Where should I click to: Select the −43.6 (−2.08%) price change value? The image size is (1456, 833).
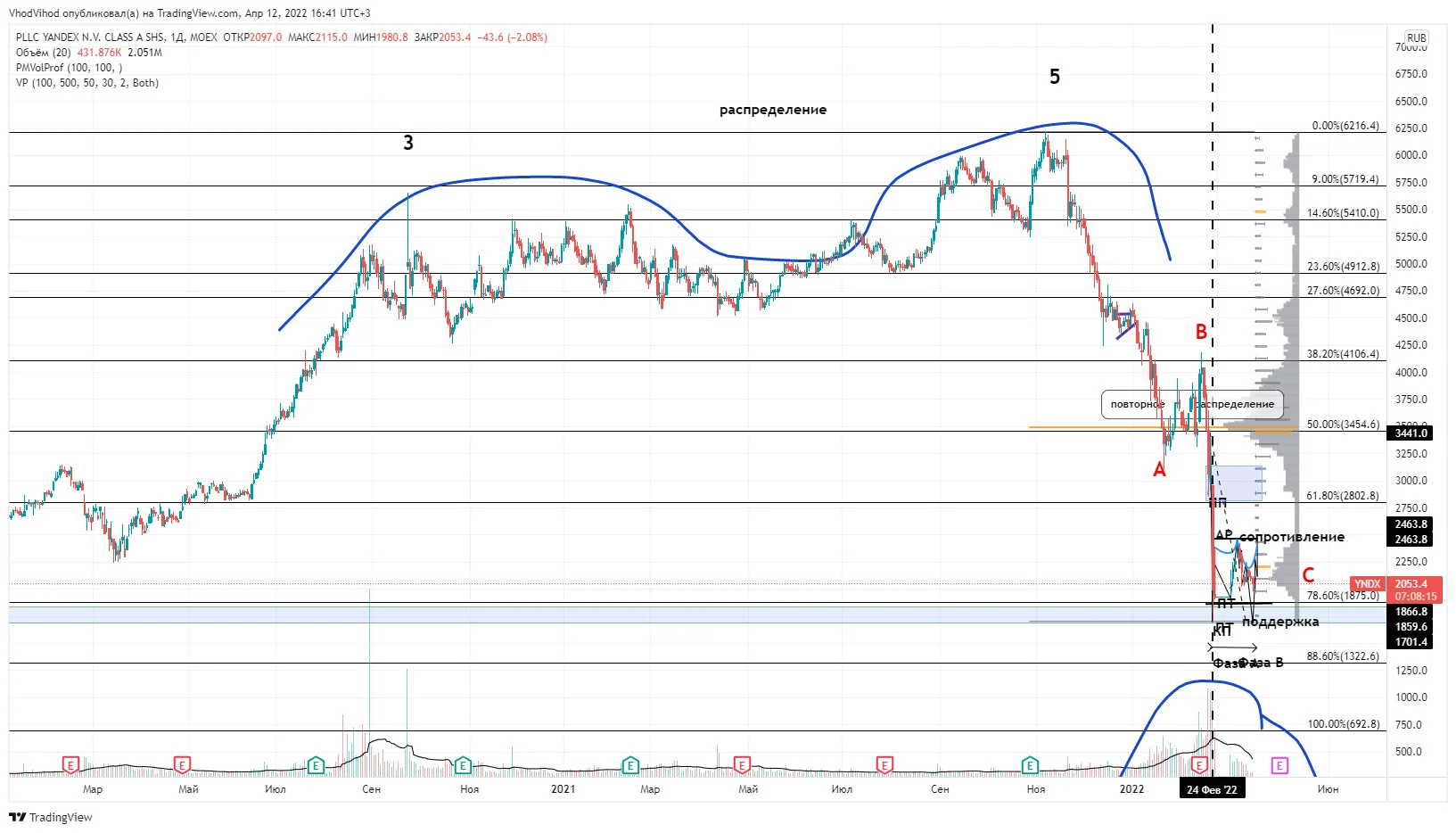[513, 37]
